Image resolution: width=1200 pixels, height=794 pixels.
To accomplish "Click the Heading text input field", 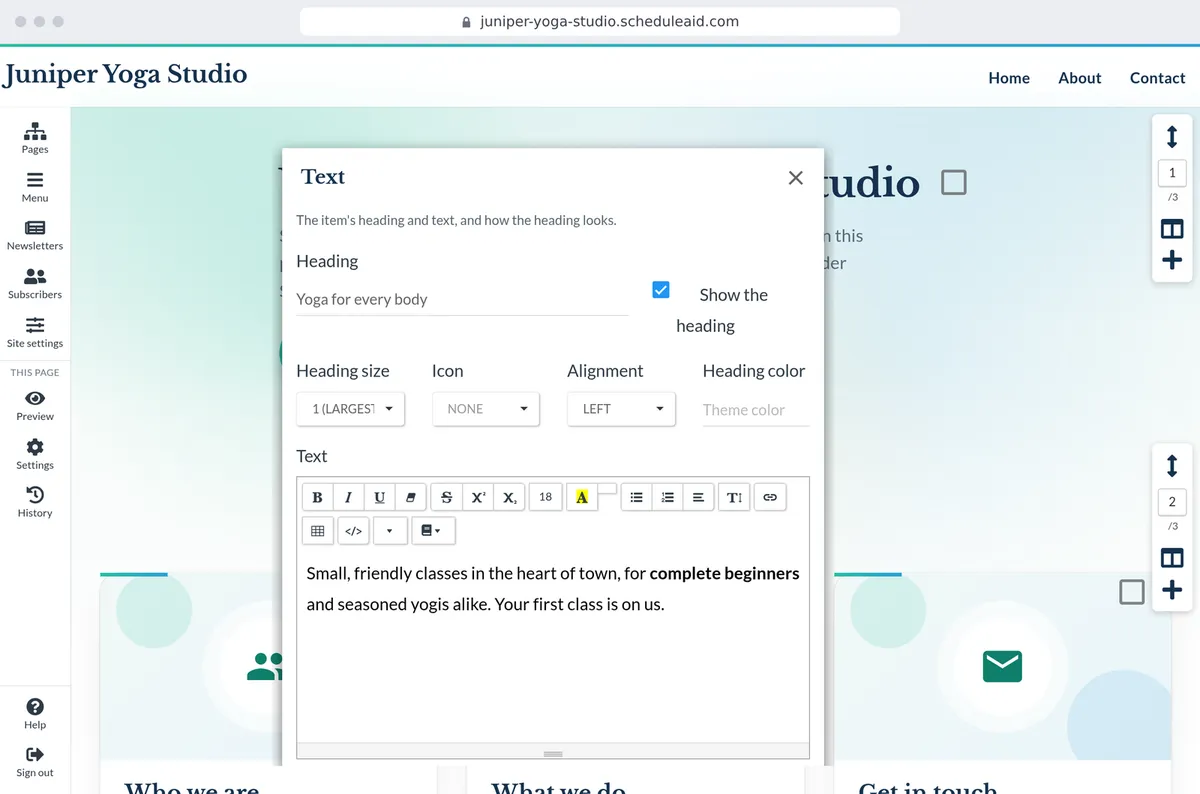I will pos(463,299).
